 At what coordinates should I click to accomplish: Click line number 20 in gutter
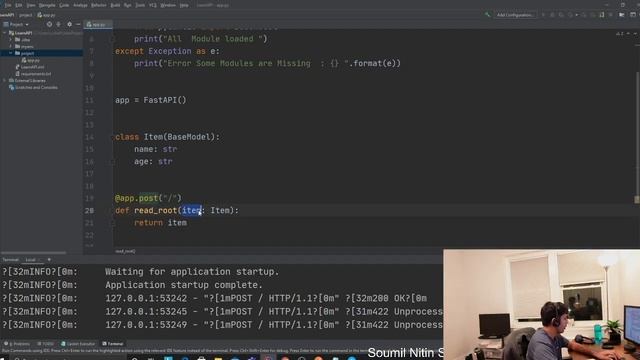click(x=89, y=211)
